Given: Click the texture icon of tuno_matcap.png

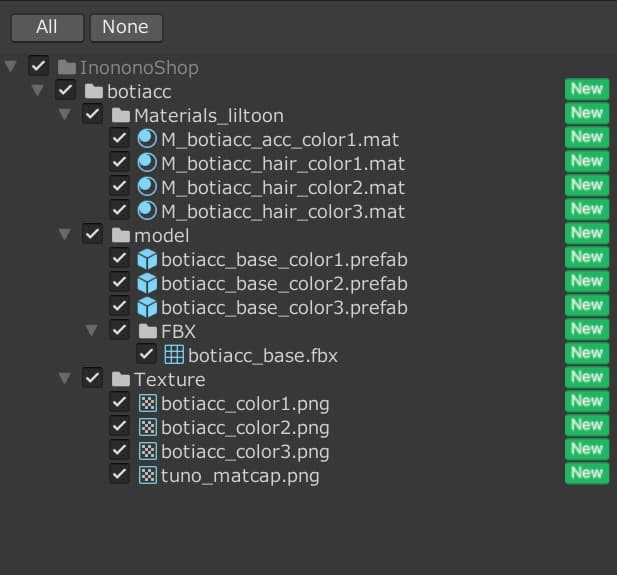Looking at the screenshot, I should point(147,475).
